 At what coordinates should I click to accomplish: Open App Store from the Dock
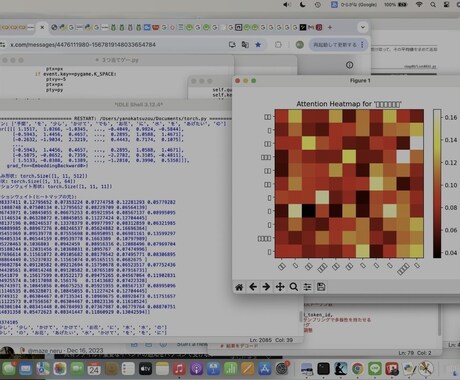[265, 369]
